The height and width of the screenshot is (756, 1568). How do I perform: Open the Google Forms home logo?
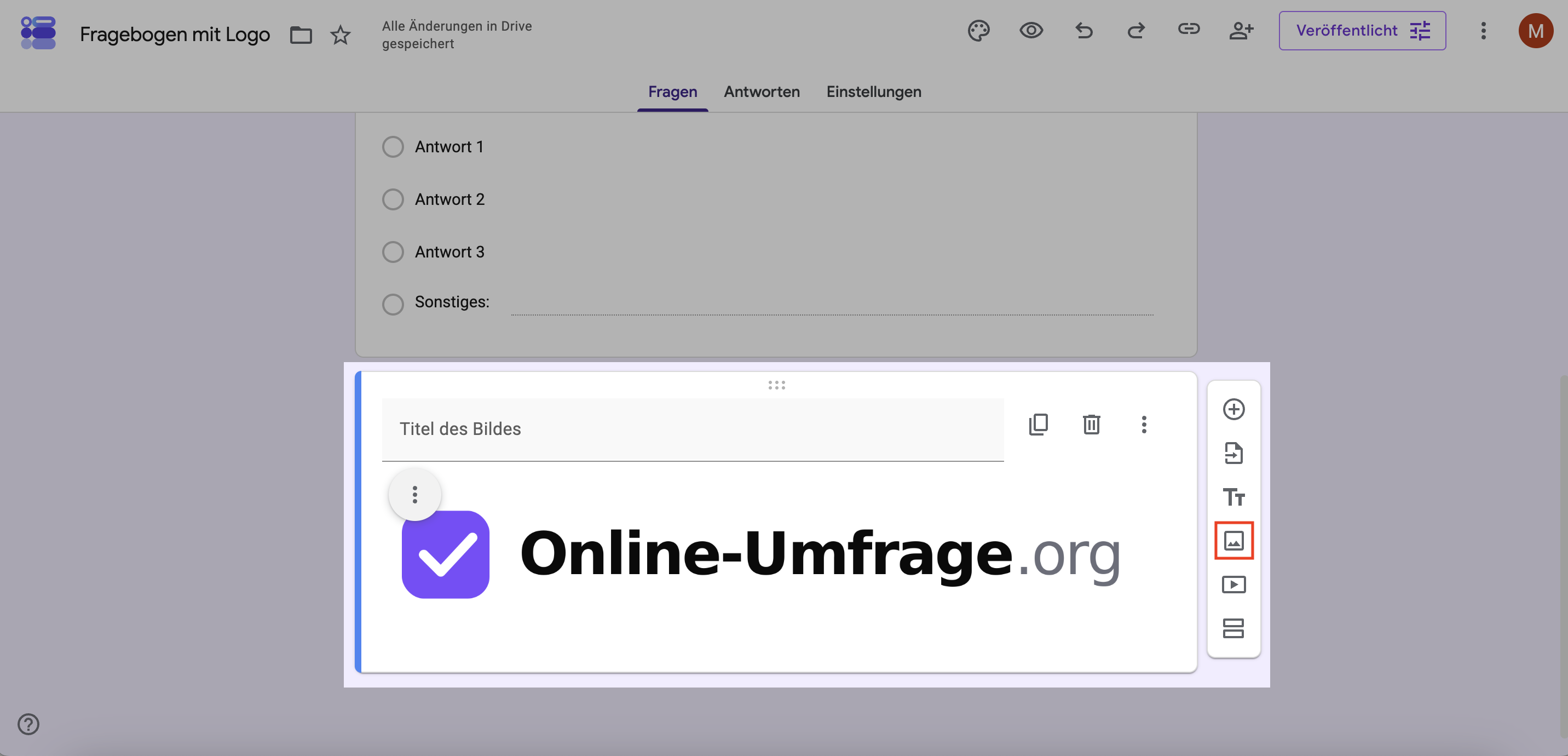tap(38, 33)
